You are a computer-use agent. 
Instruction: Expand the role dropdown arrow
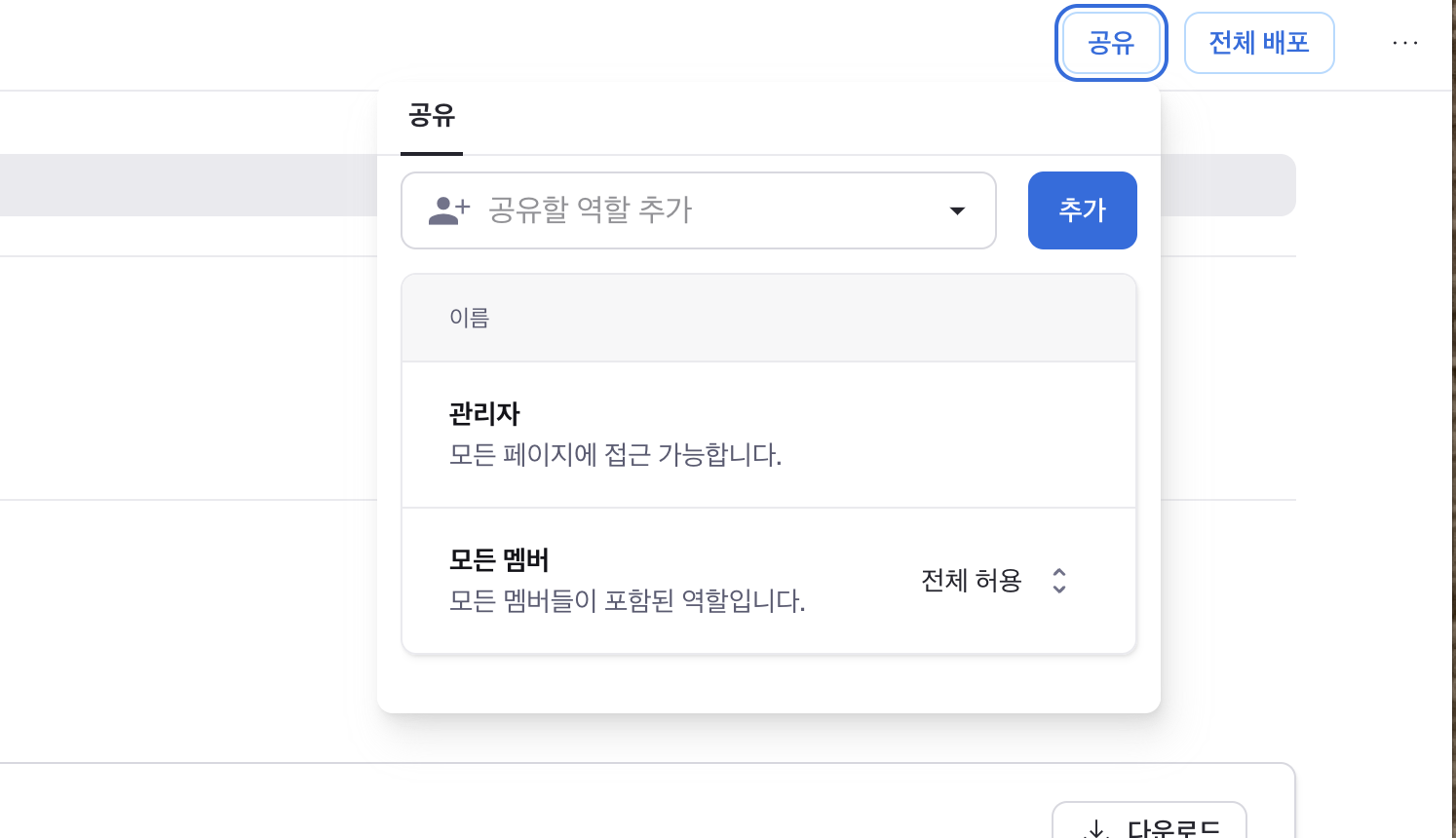957,210
